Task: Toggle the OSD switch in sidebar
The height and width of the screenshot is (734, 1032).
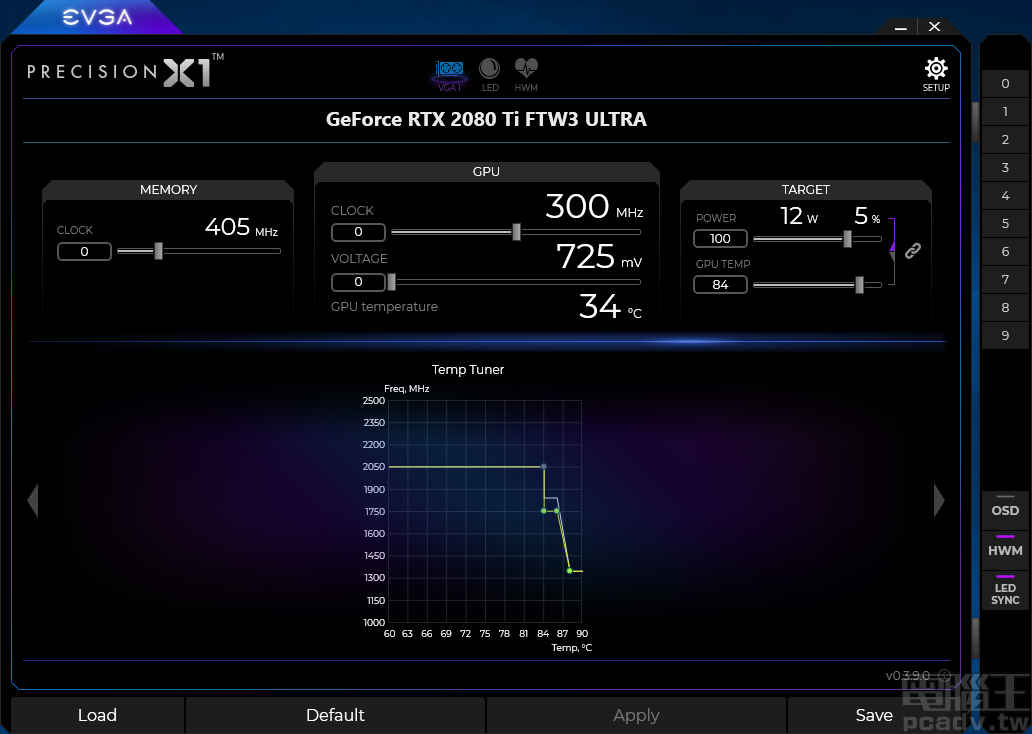Action: 1005,510
